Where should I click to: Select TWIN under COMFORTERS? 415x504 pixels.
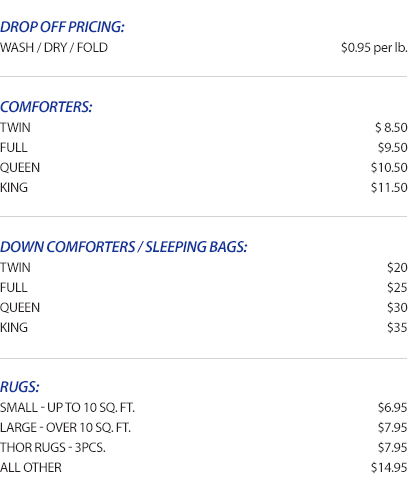pos(15,128)
